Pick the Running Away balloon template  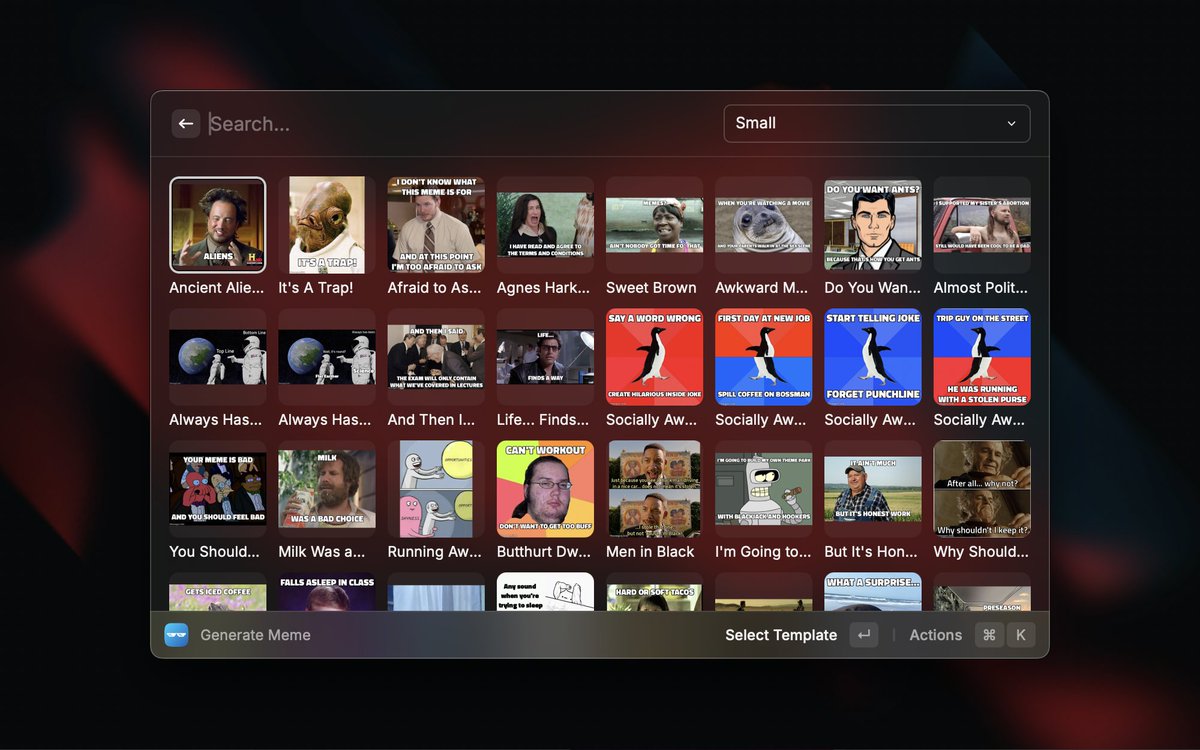(x=436, y=489)
